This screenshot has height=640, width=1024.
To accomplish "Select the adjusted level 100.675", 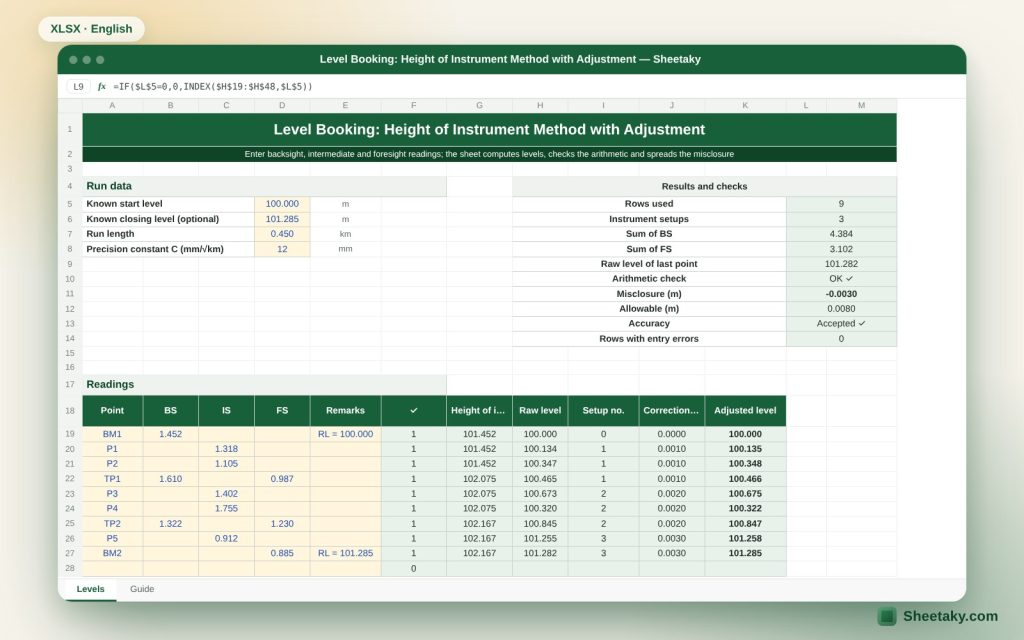I will [x=745, y=494].
